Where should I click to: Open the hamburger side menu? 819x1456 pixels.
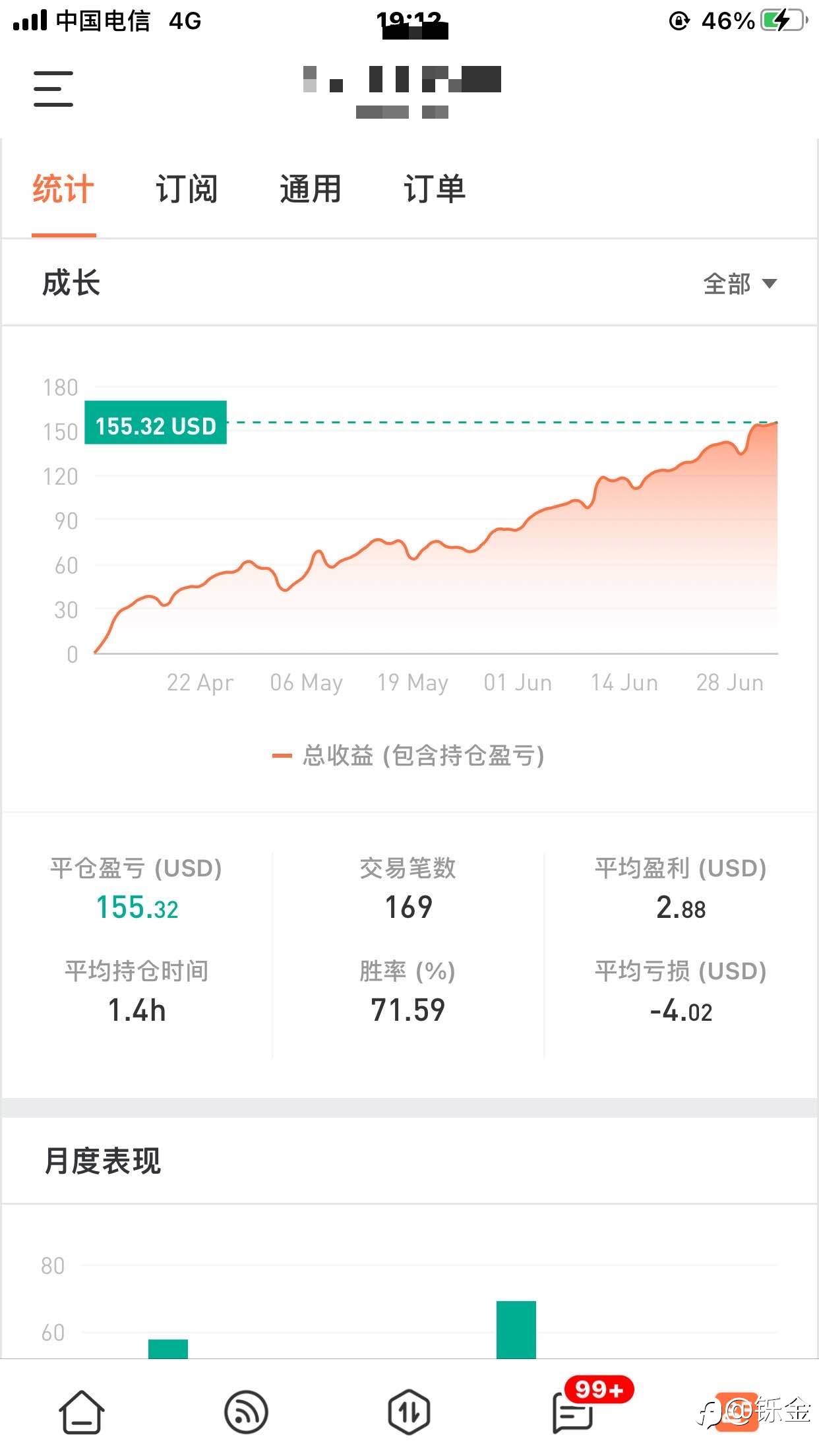(53, 89)
